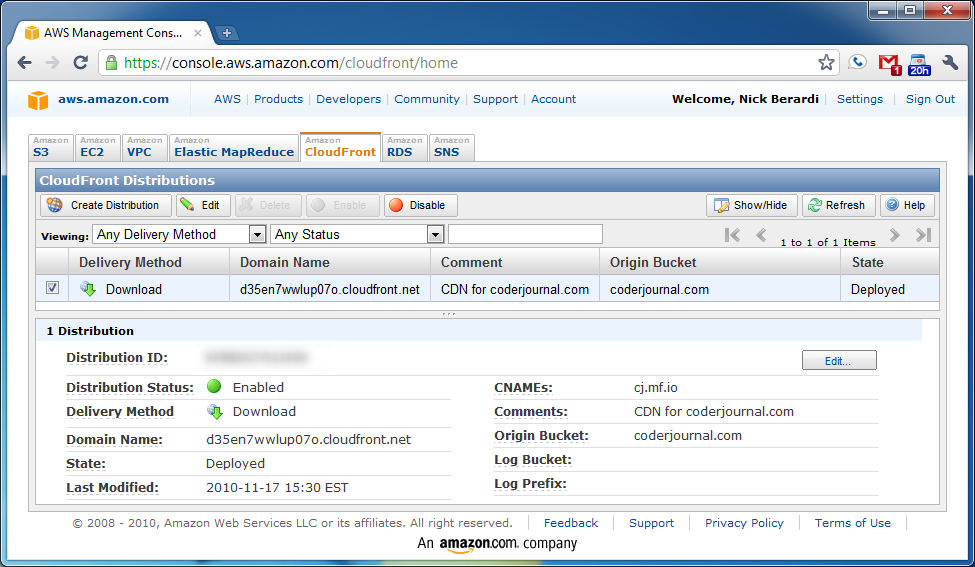
Task: Bookmark page with the star icon
Action: point(826,63)
